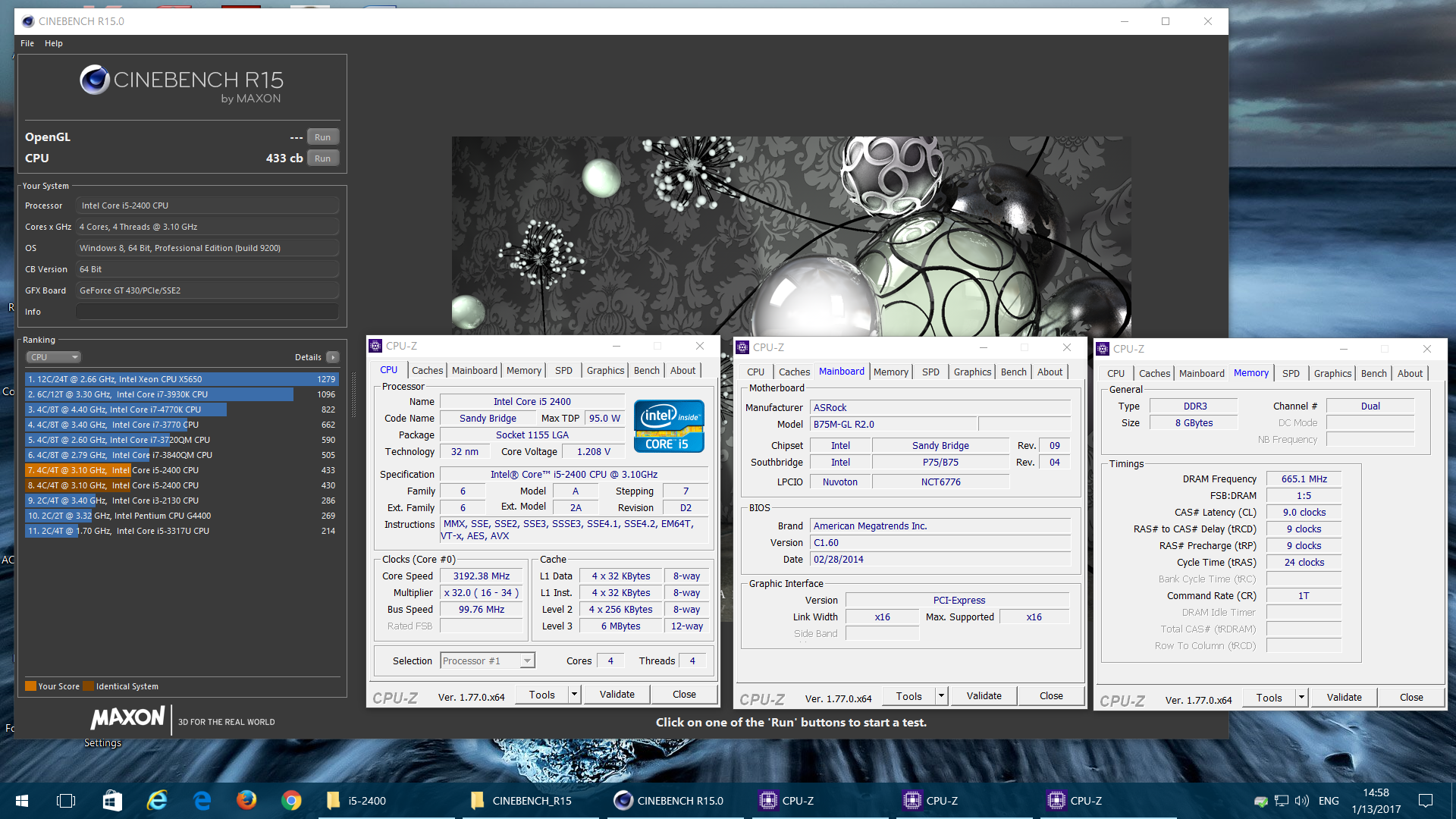
Task: Run the CPU benchmark
Action: pyautogui.click(x=323, y=158)
